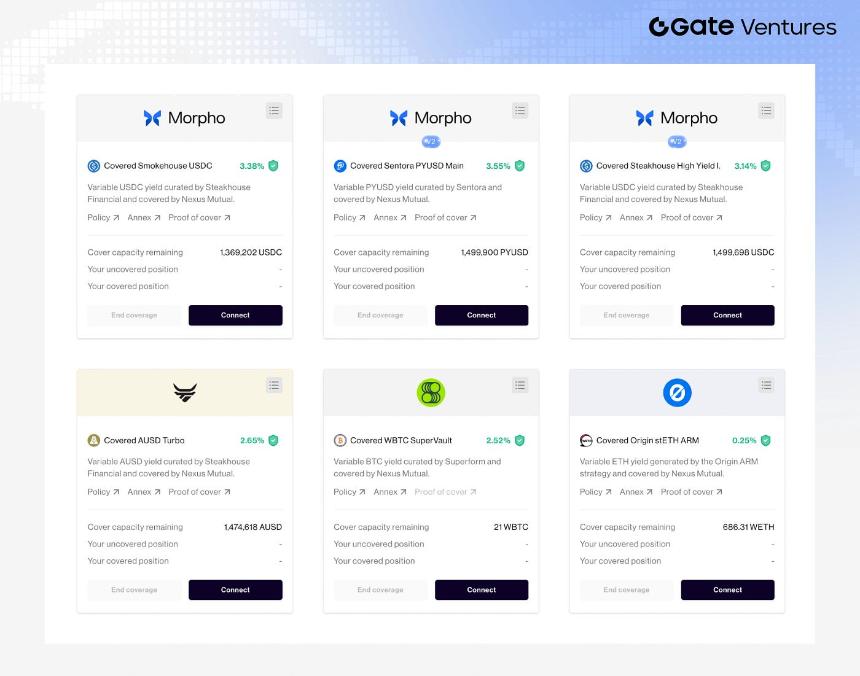Image resolution: width=860 pixels, height=676 pixels.
Task: Click the PYUSD token icon for Covered Sentora PYUSD Main
Action: [x=340, y=166]
